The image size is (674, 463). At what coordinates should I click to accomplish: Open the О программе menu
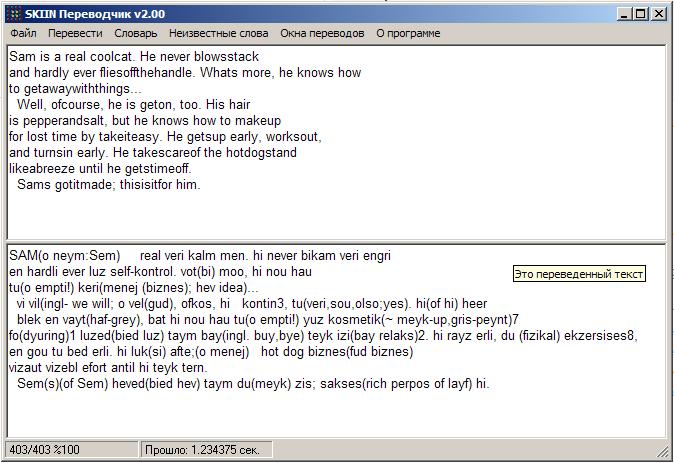coord(408,33)
